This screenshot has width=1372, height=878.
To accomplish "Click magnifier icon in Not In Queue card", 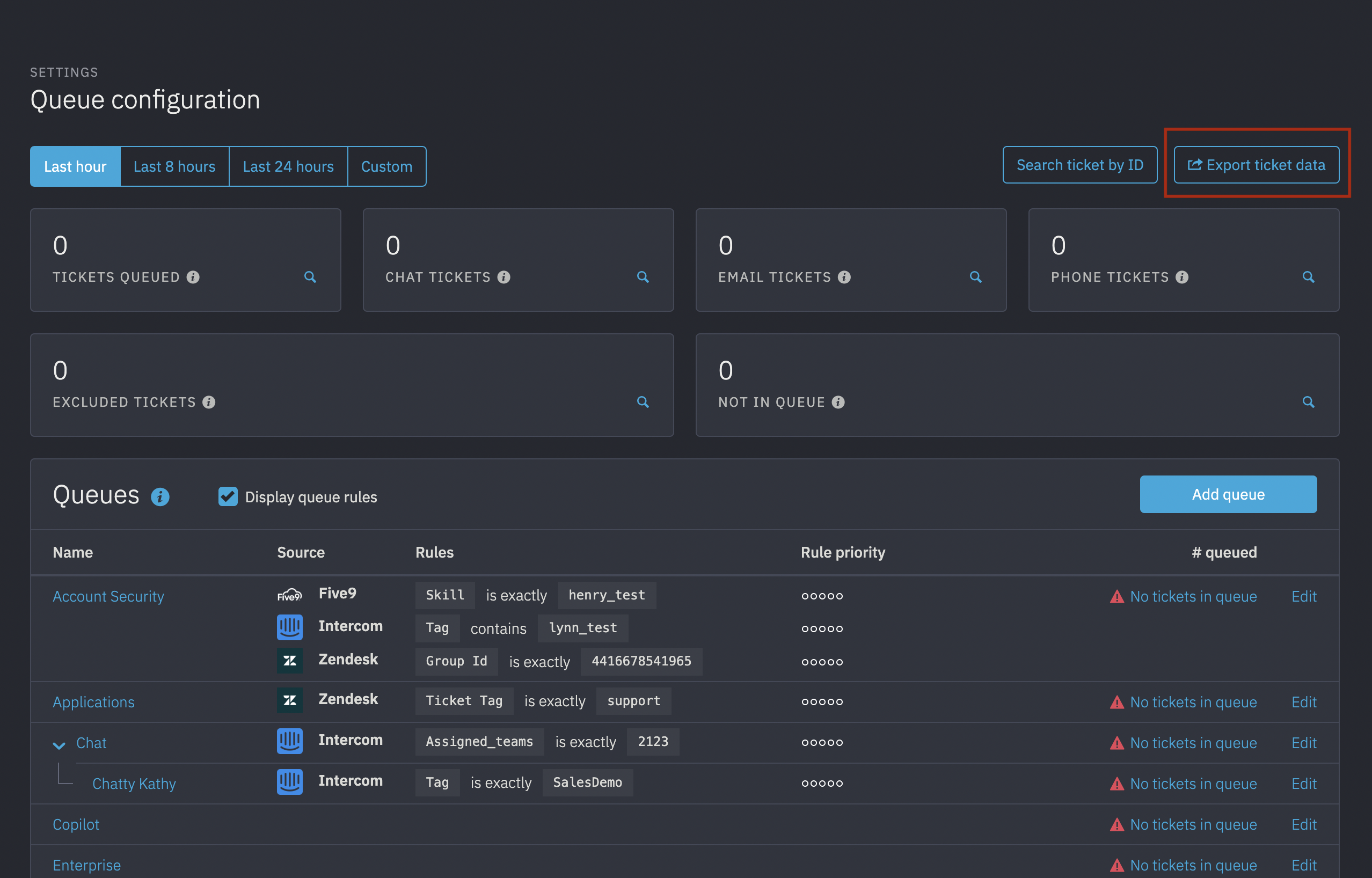I will pos(1308,402).
